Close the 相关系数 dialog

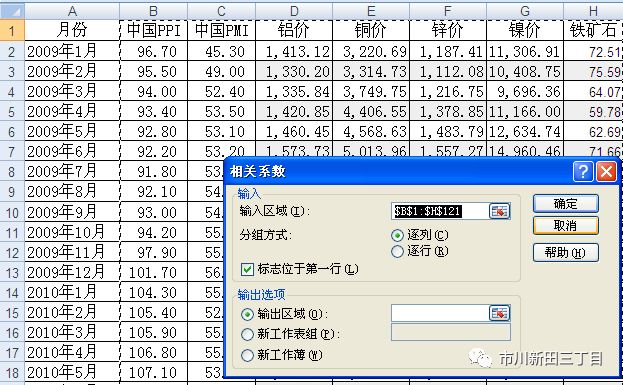606,172
